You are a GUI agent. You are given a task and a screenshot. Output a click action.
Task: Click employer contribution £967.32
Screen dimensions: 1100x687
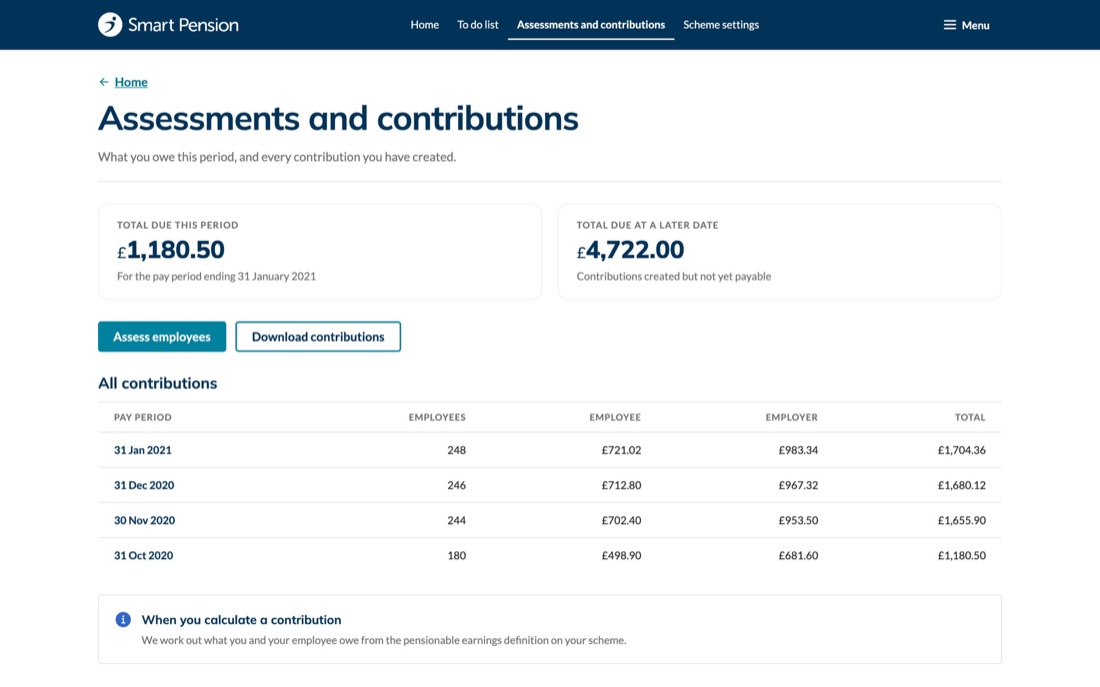pyautogui.click(x=798, y=486)
